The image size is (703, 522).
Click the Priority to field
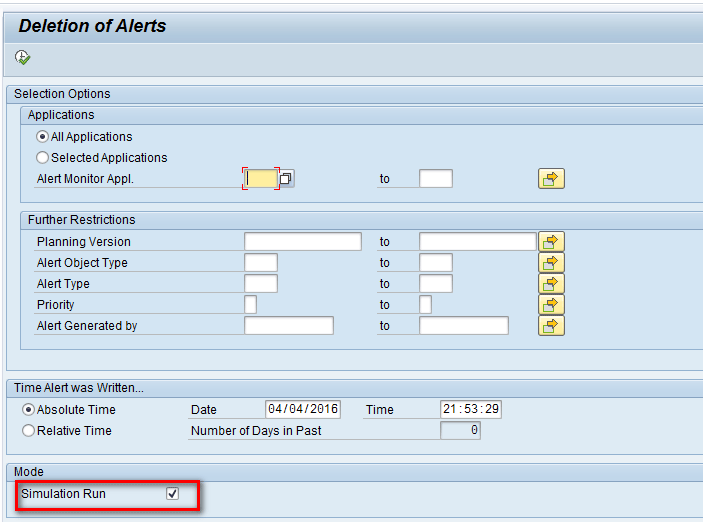[x=425, y=304]
